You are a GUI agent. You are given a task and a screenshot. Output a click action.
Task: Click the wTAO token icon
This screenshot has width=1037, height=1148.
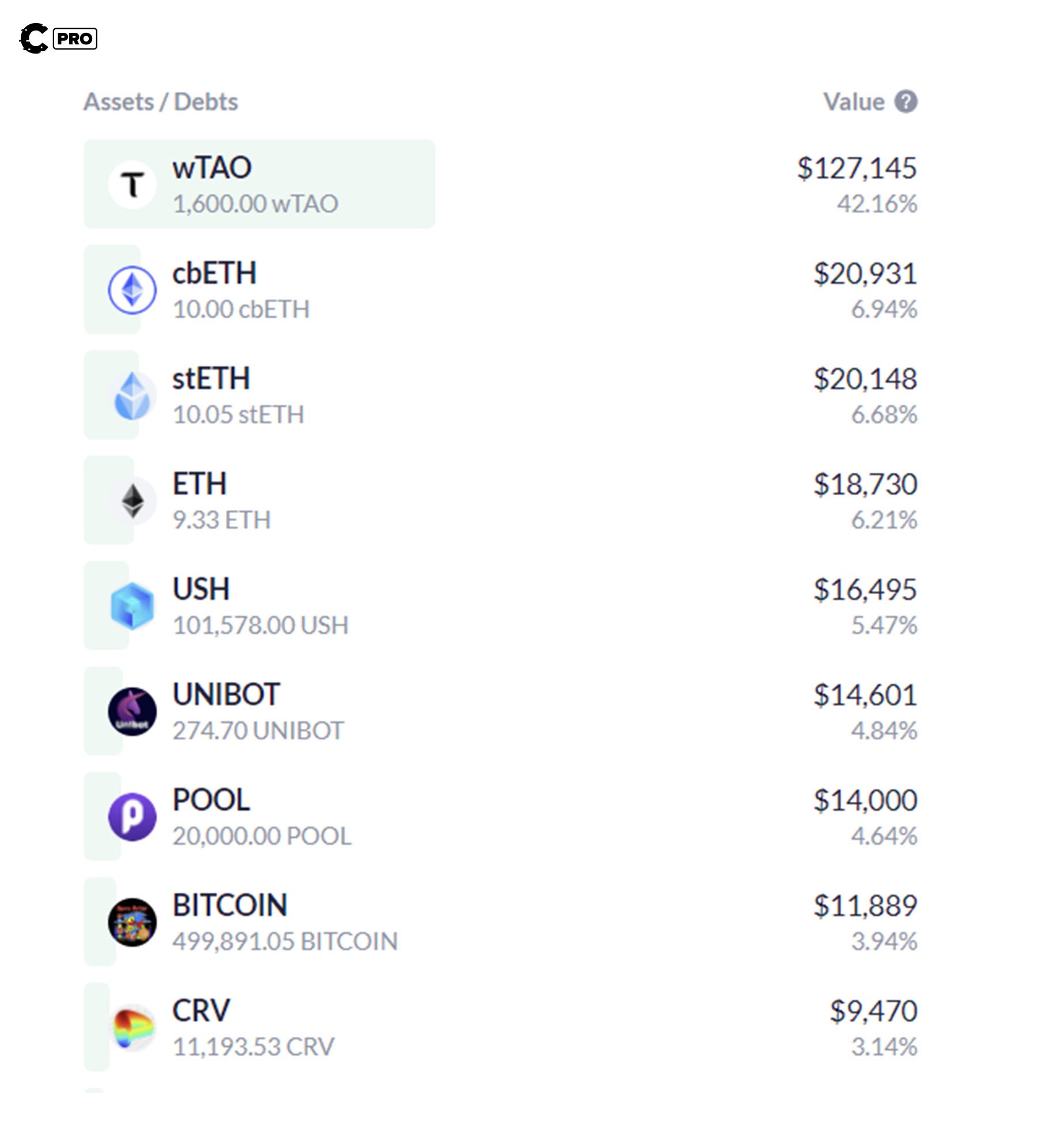132,184
